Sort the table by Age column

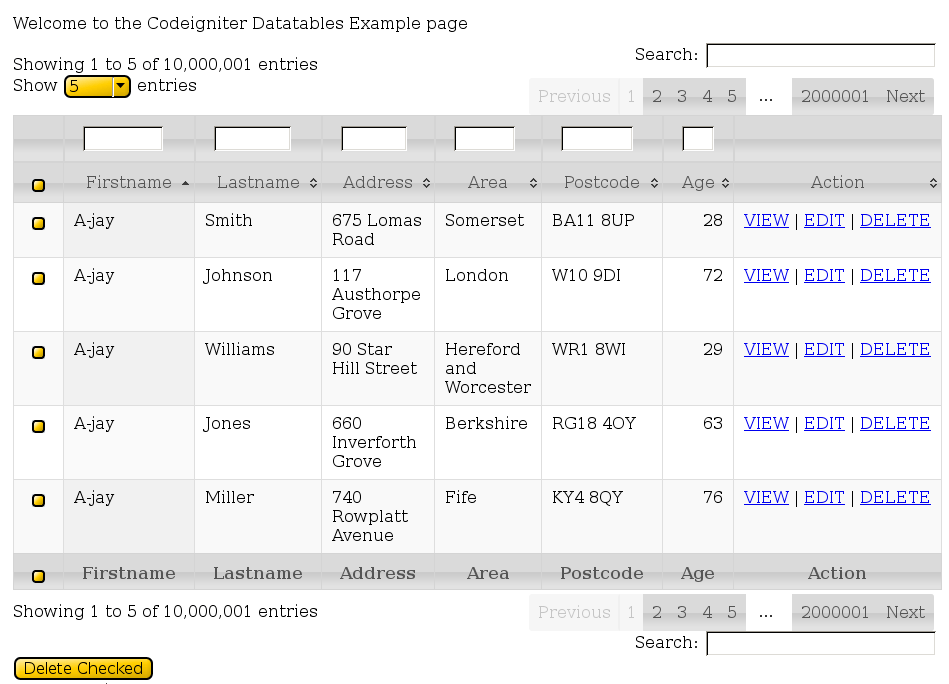click(x=697, y=182)
